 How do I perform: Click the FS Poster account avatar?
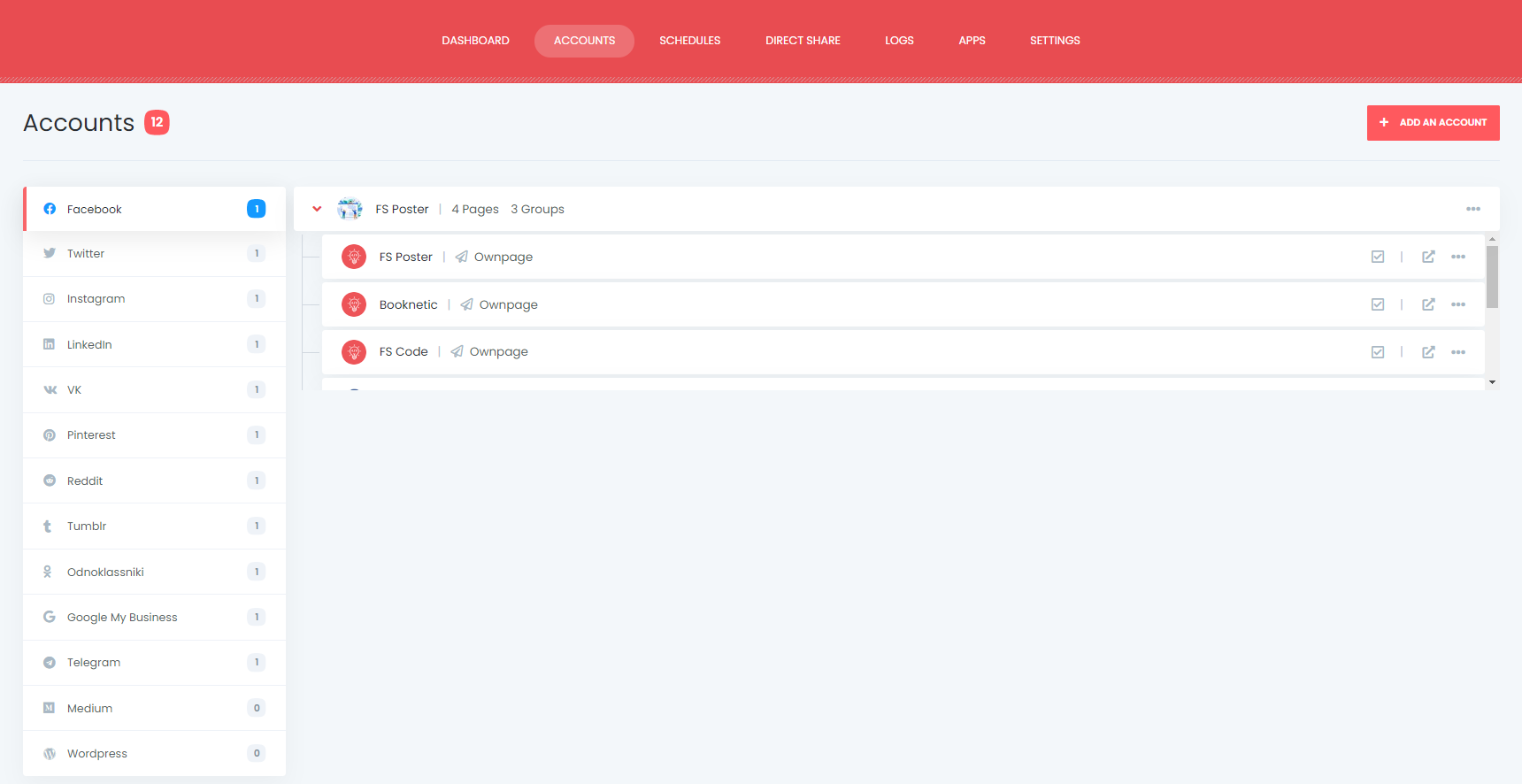coord(350,209)
